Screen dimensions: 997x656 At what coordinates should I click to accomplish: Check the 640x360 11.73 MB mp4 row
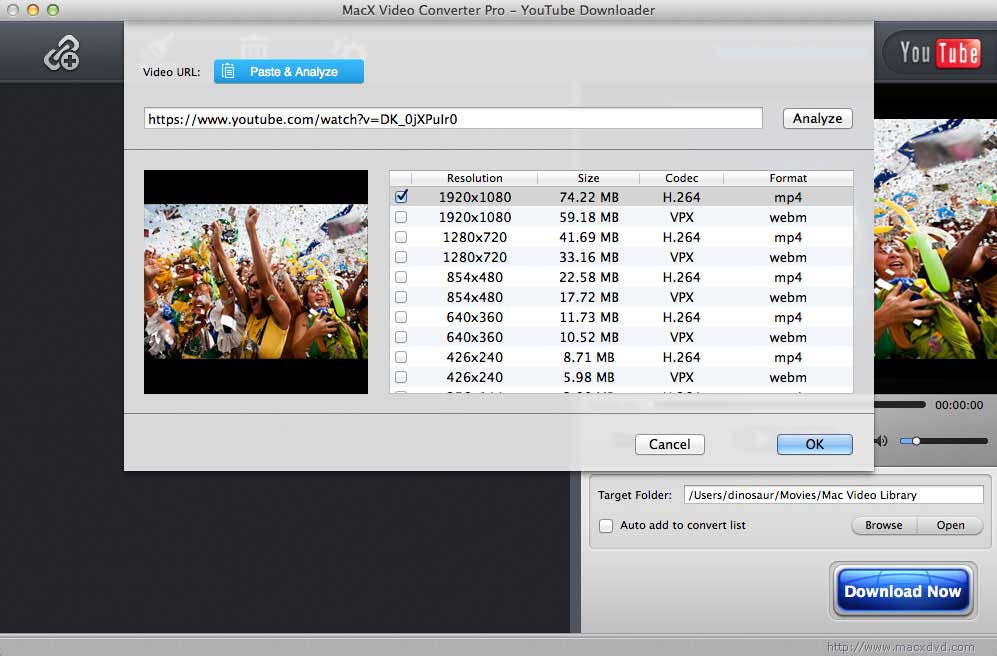(x=401, y=317)
